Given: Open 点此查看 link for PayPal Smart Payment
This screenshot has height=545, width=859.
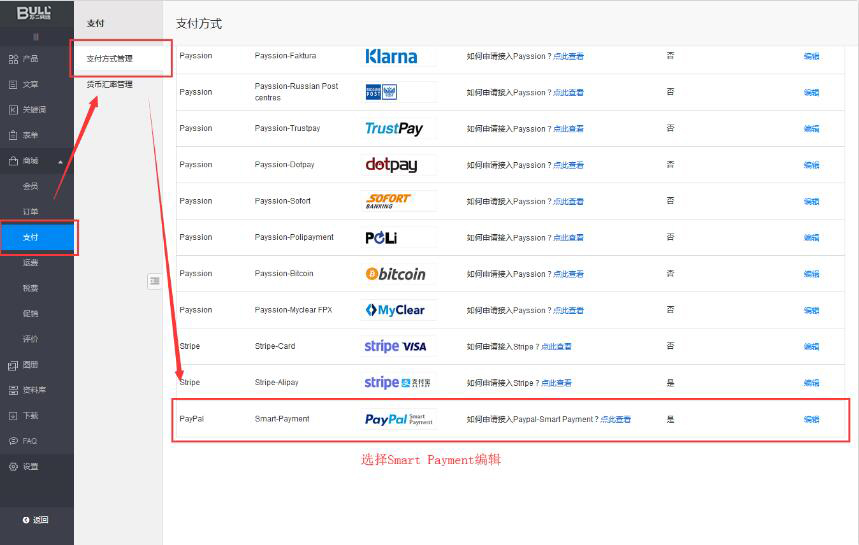Looking at the screenshot, I should [615, 420].
